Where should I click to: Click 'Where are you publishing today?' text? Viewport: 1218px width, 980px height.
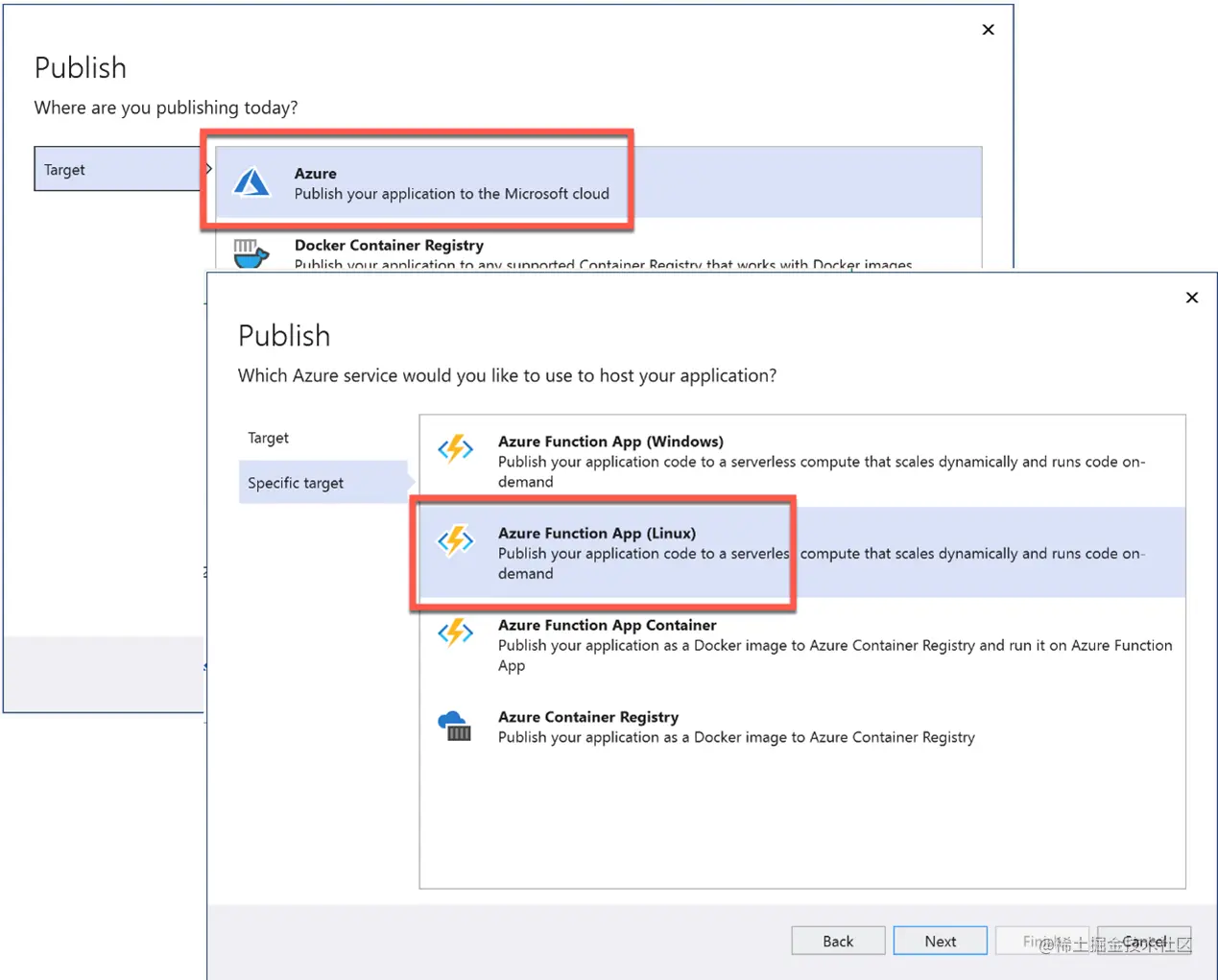(166, 108)
